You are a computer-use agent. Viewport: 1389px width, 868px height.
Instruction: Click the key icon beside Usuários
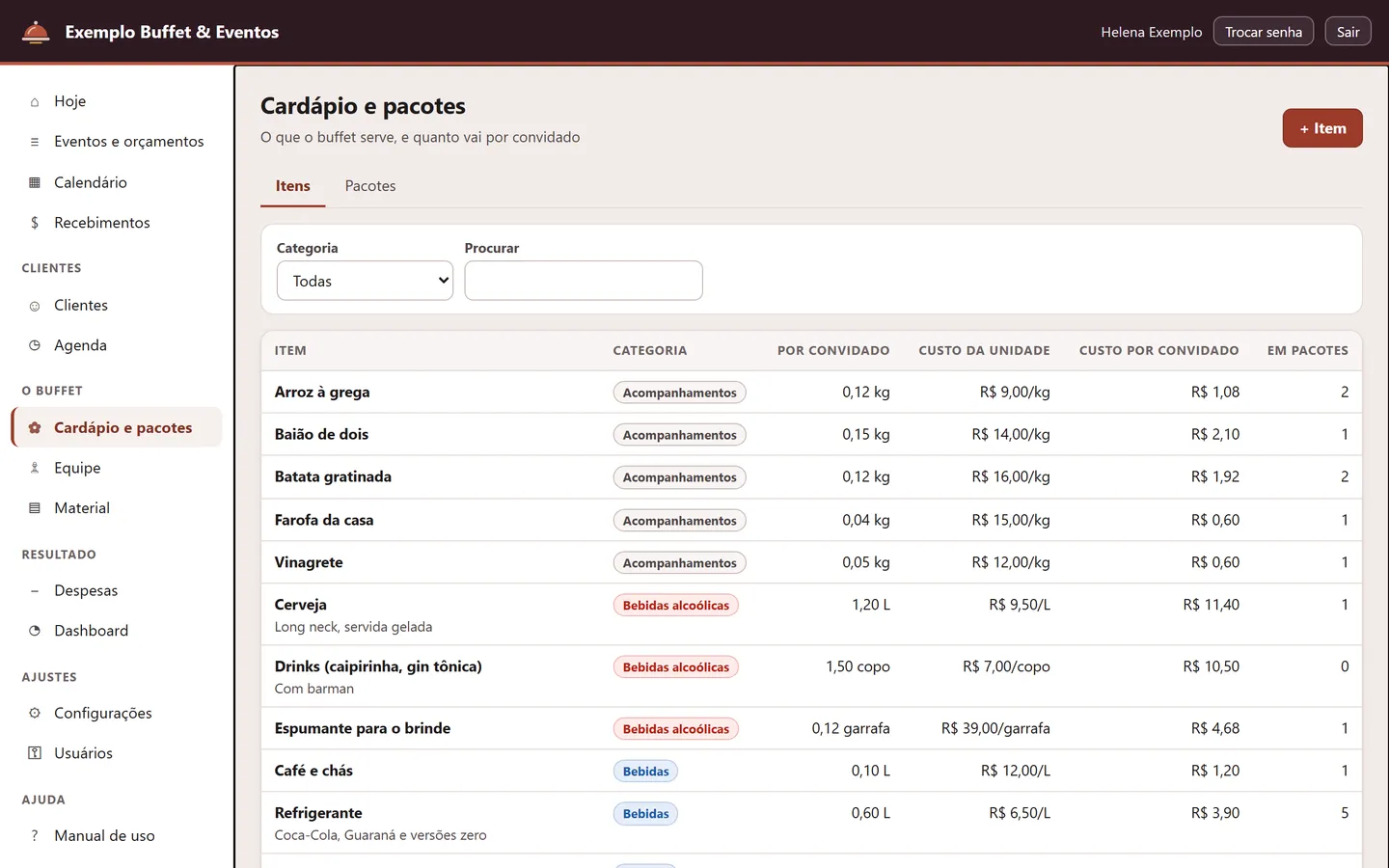click(x=35, y=753)
